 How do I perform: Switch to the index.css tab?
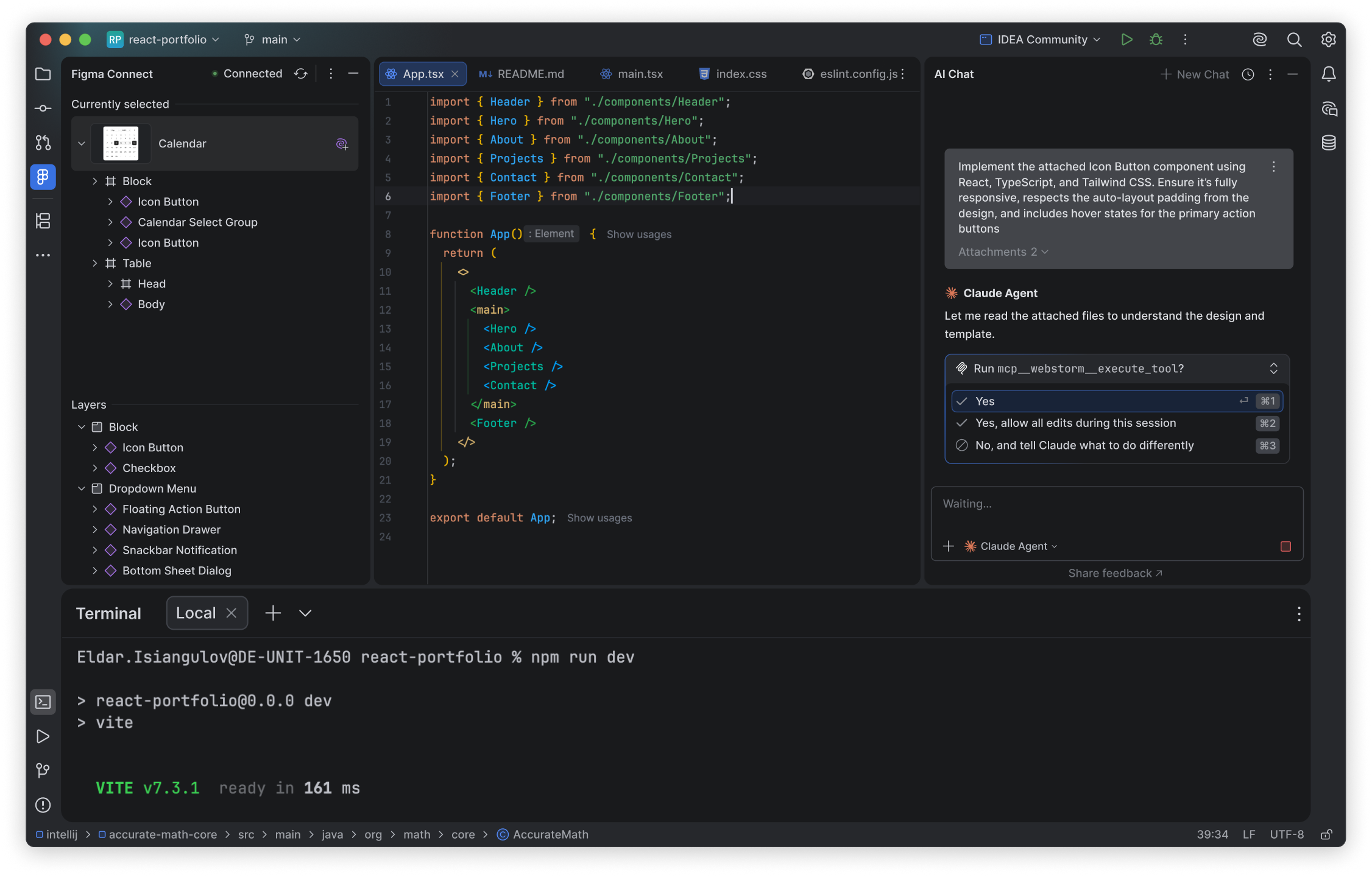pyautogui.click(x=733, y=74)
